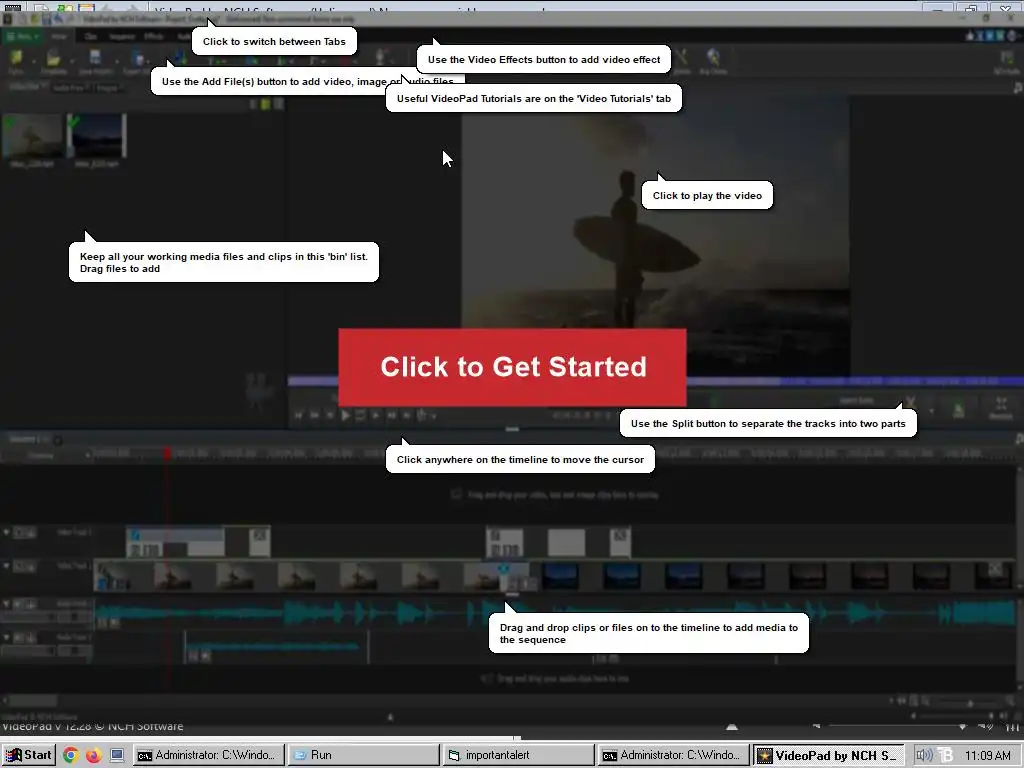Click the Buy Online toolbar icon
The height and width of the screenshot is (768, 1024).
point(713,61)
